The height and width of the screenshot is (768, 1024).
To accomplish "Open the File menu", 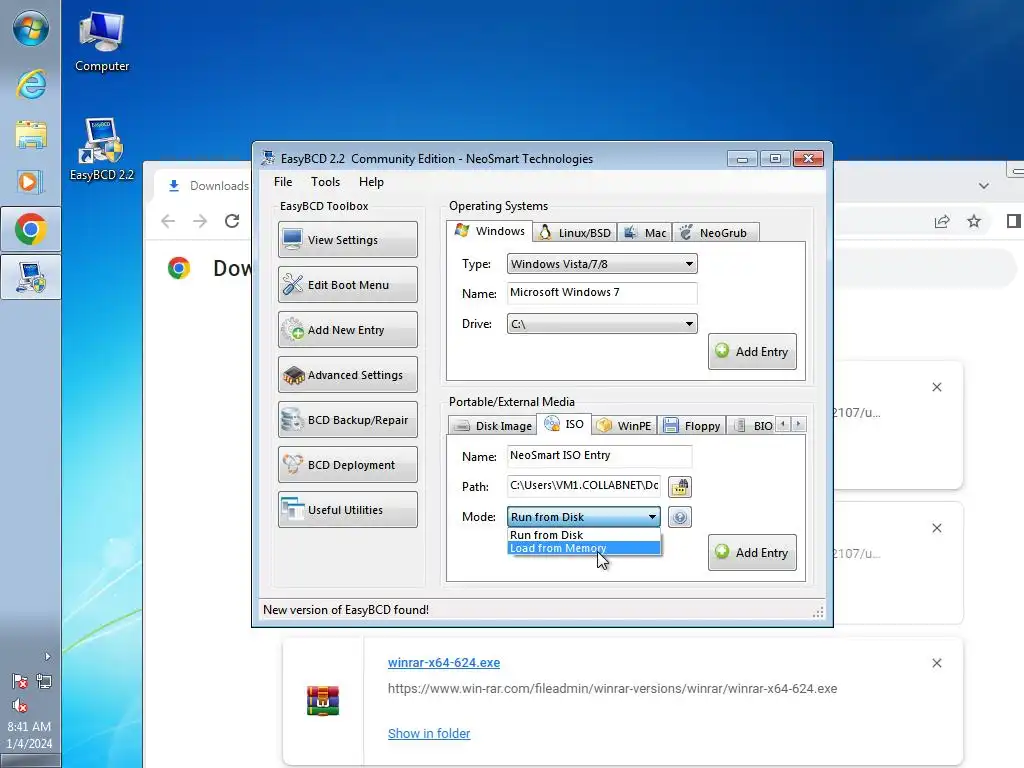I will (283, 182).
